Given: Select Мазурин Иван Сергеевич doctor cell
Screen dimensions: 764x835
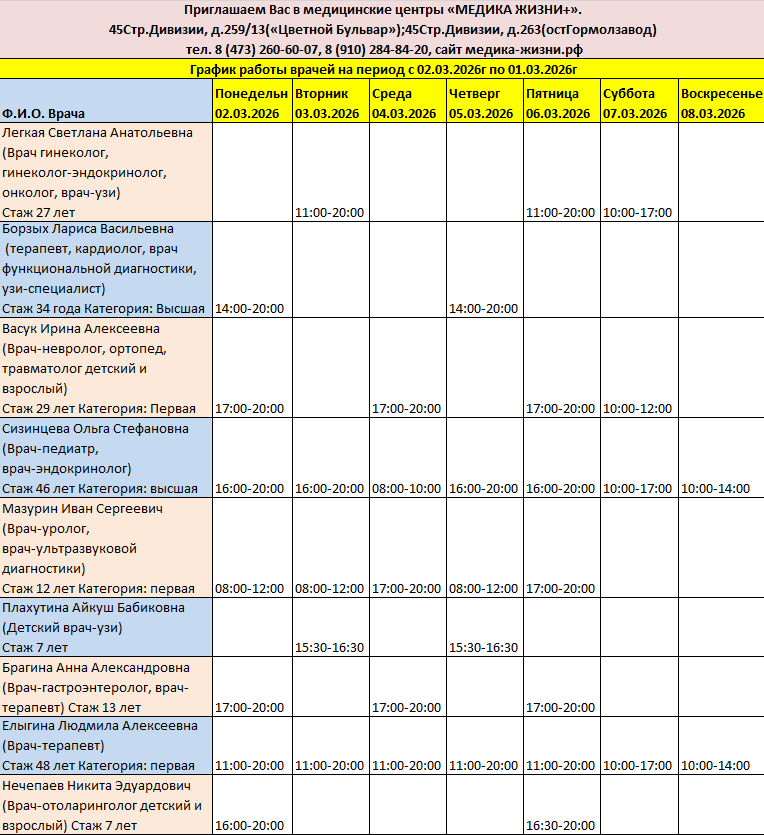Looking at the screenshot, I should coord(106,548).
